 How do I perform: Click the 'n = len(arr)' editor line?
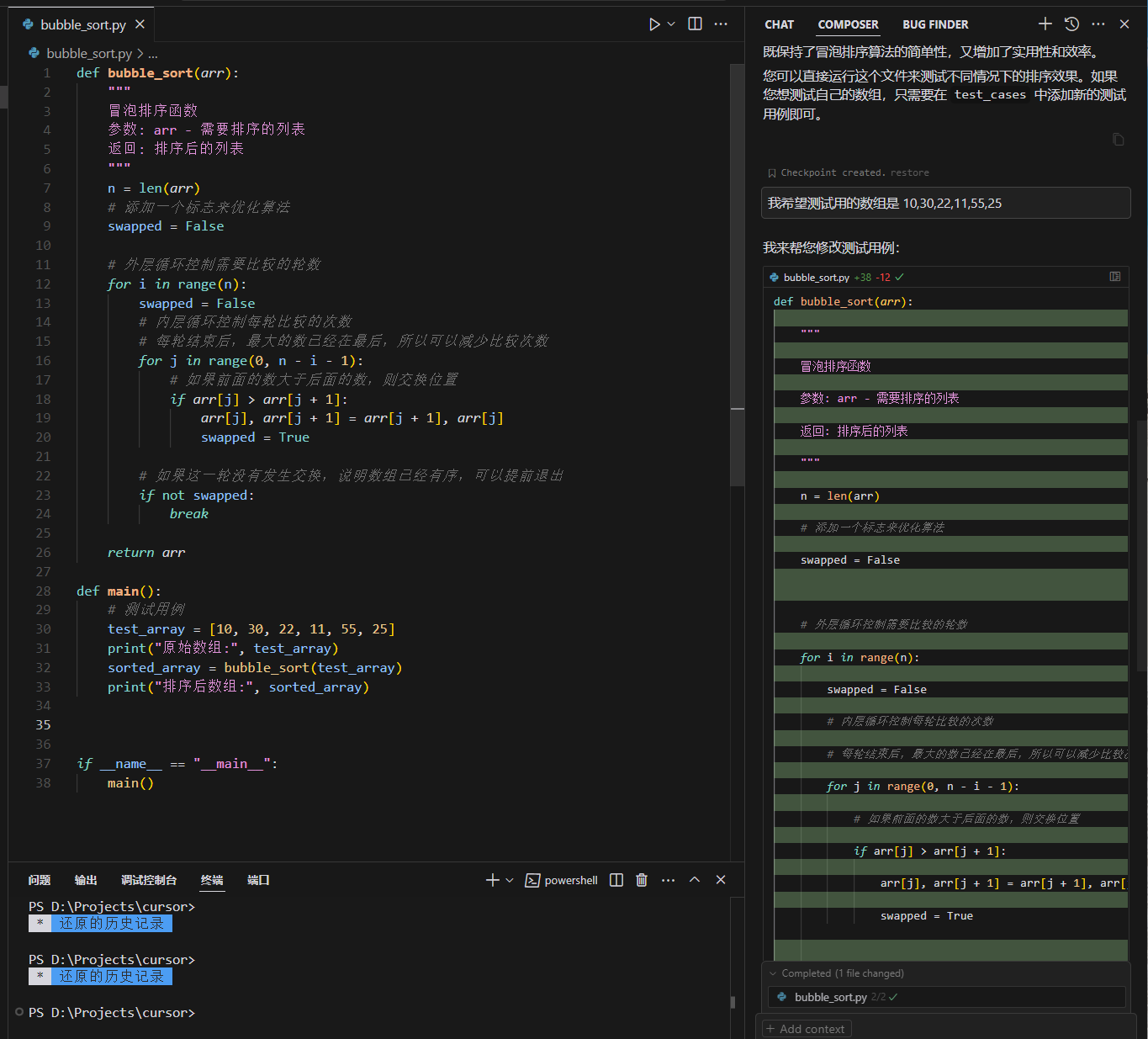click(154, 188)
